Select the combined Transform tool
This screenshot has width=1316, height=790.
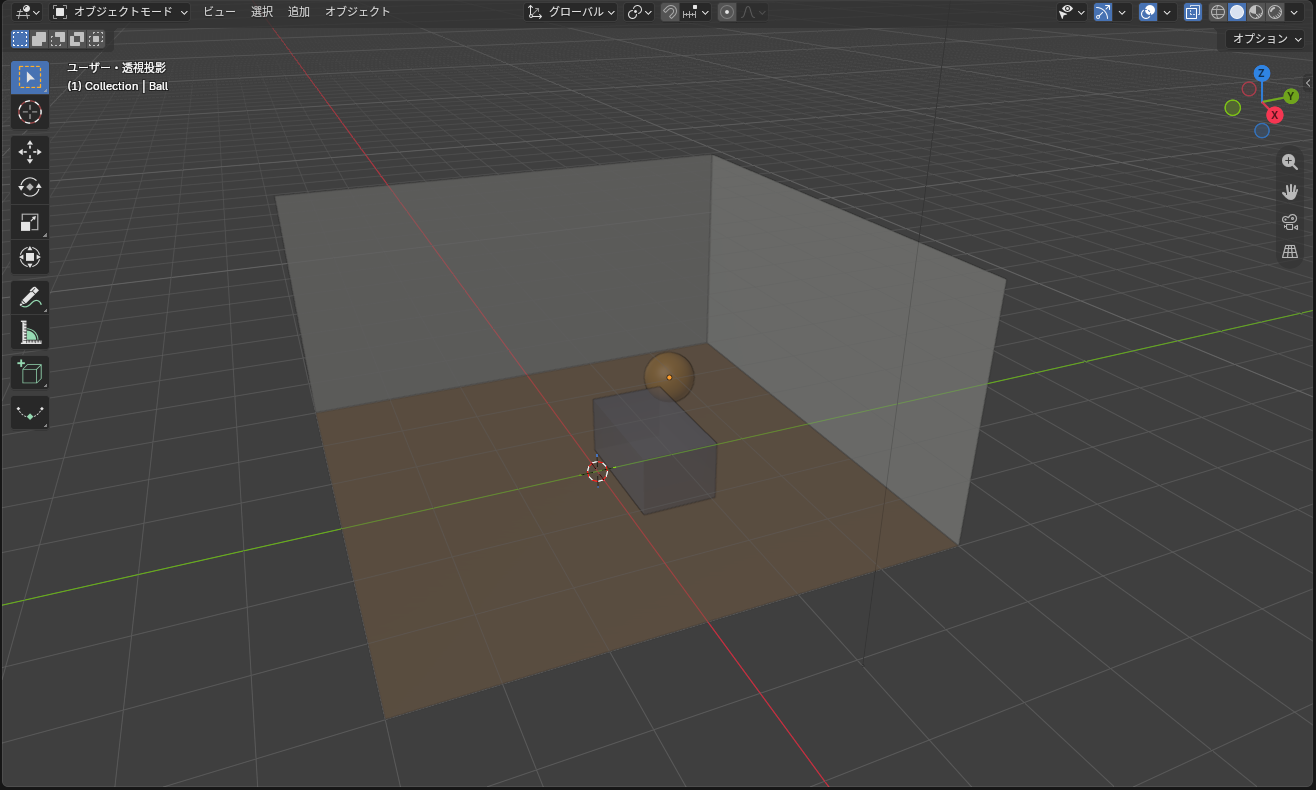30,257
